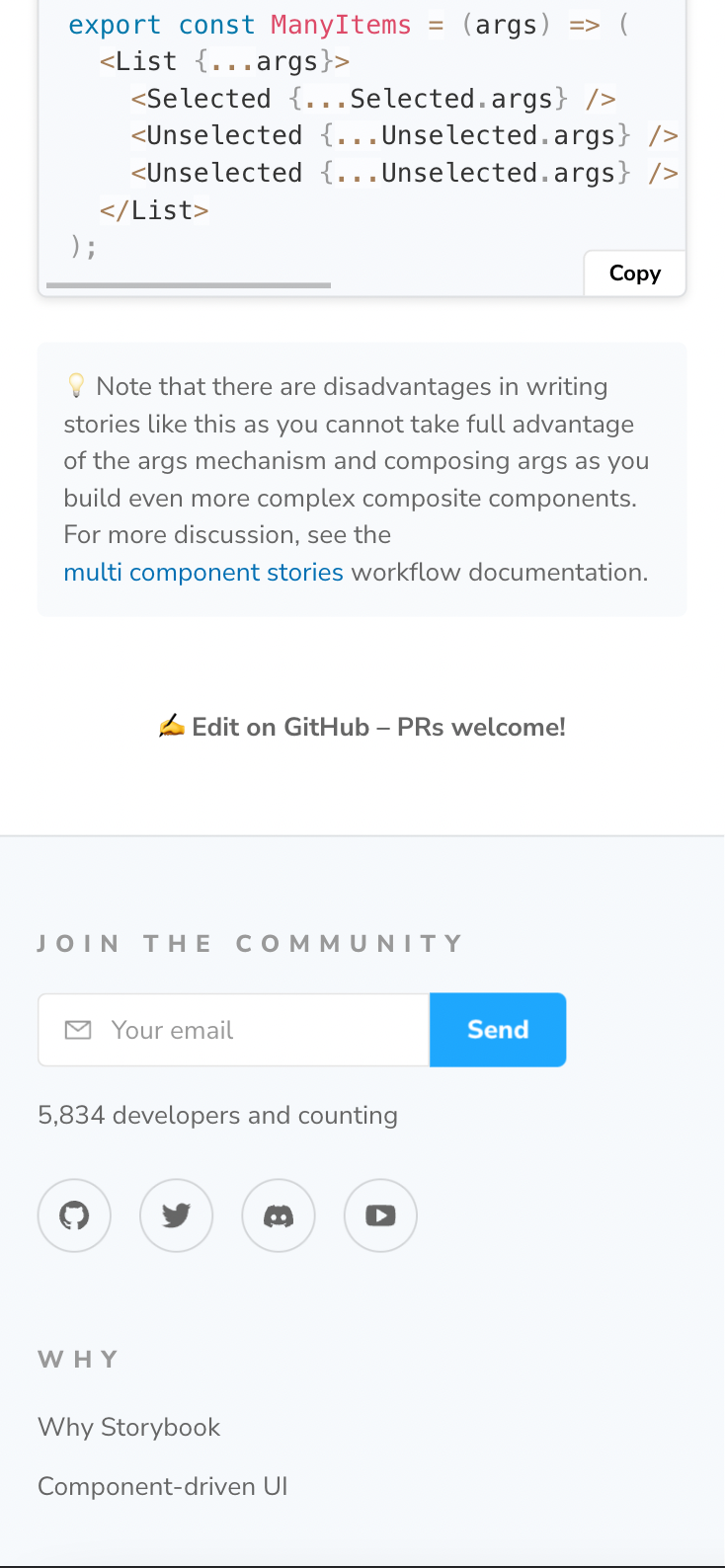Open Storybook's GitHub page via circular icon

tap(74, 1215)
